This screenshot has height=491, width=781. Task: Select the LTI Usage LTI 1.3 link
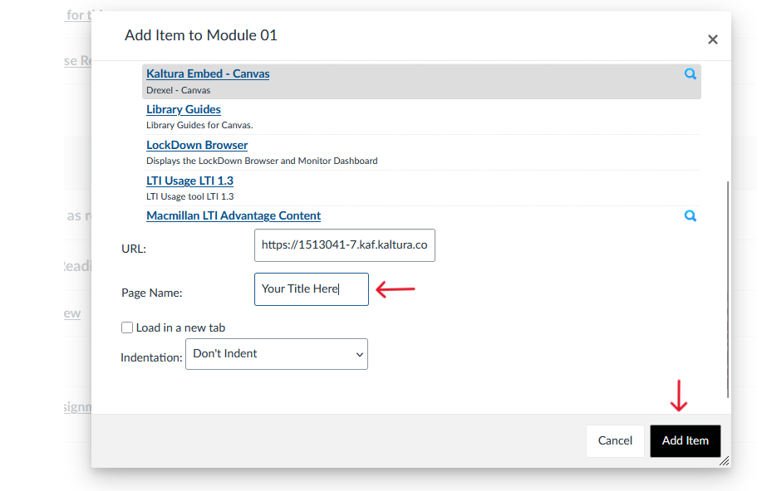[190, 181]
